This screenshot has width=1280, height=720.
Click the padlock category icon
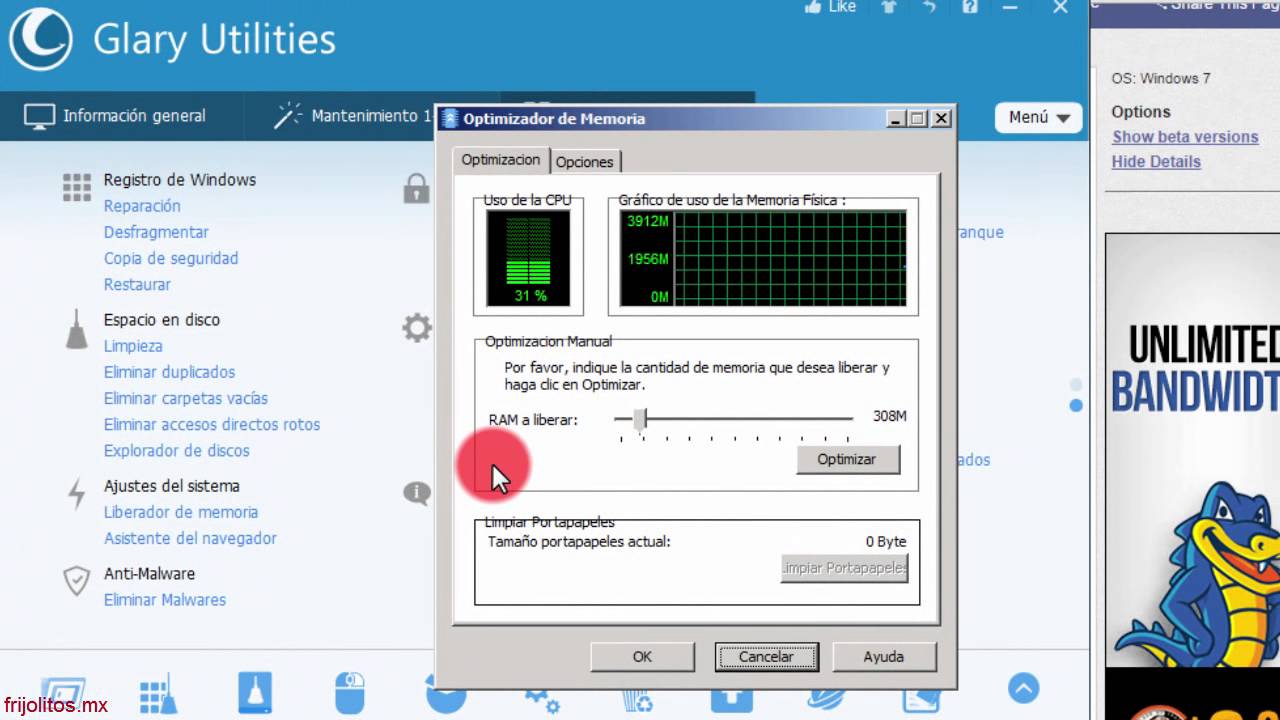coord(417,188)
